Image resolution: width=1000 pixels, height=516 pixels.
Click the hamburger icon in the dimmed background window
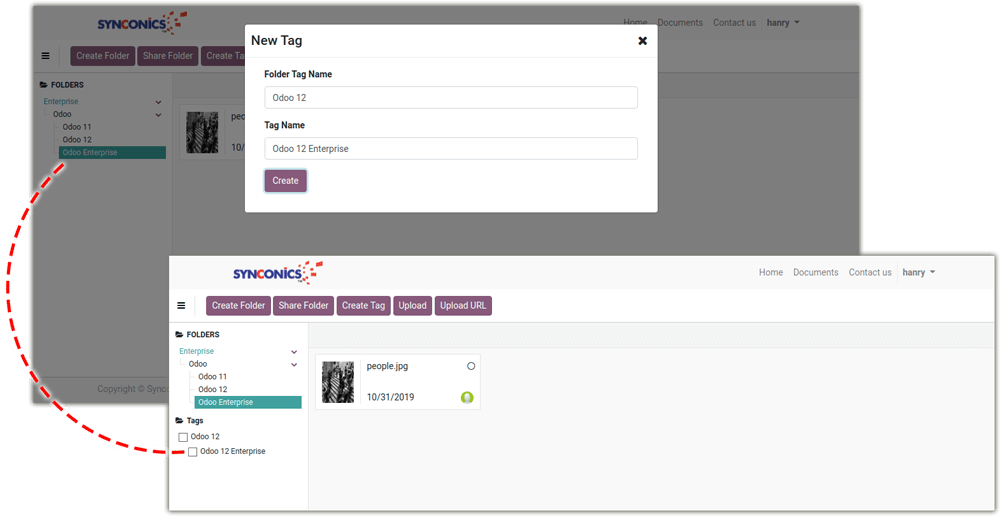(x=45, y=56)
